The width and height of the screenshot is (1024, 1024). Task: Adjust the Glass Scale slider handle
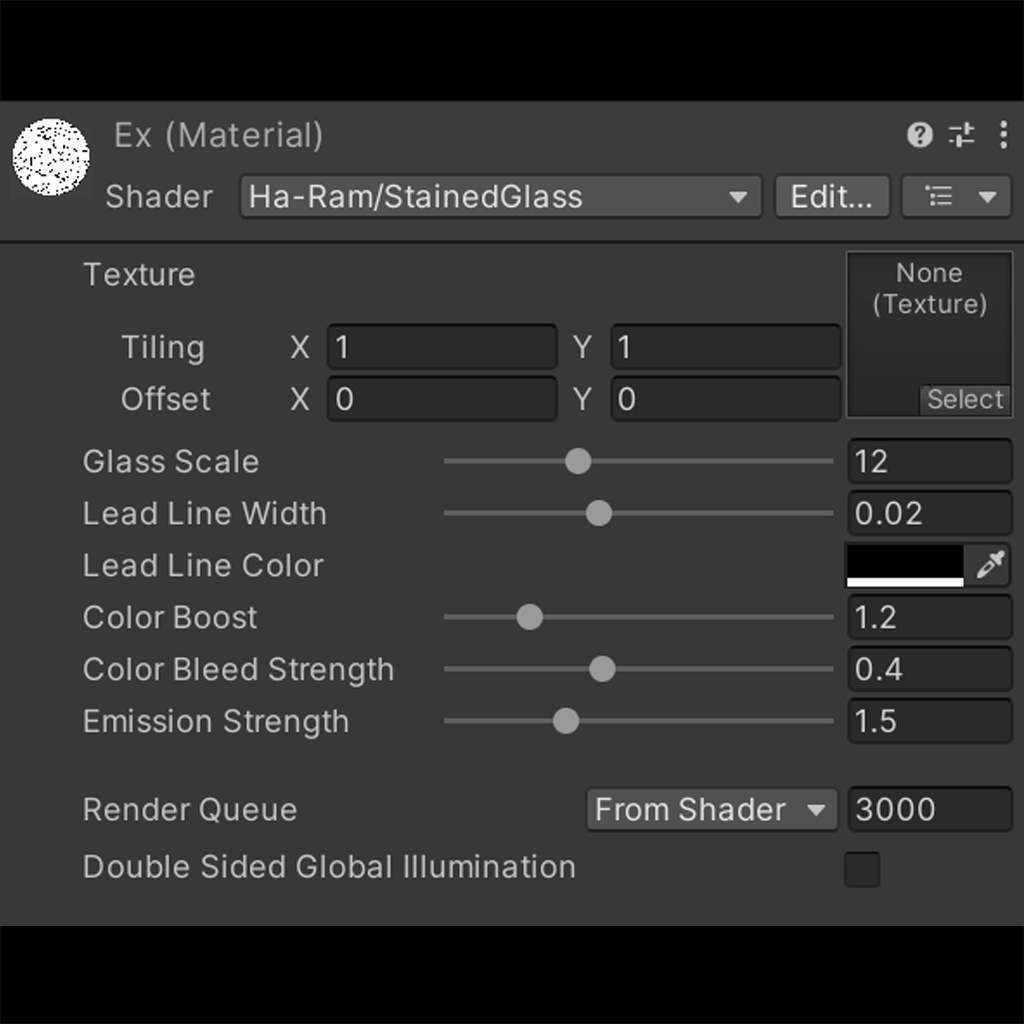[577, 461]
